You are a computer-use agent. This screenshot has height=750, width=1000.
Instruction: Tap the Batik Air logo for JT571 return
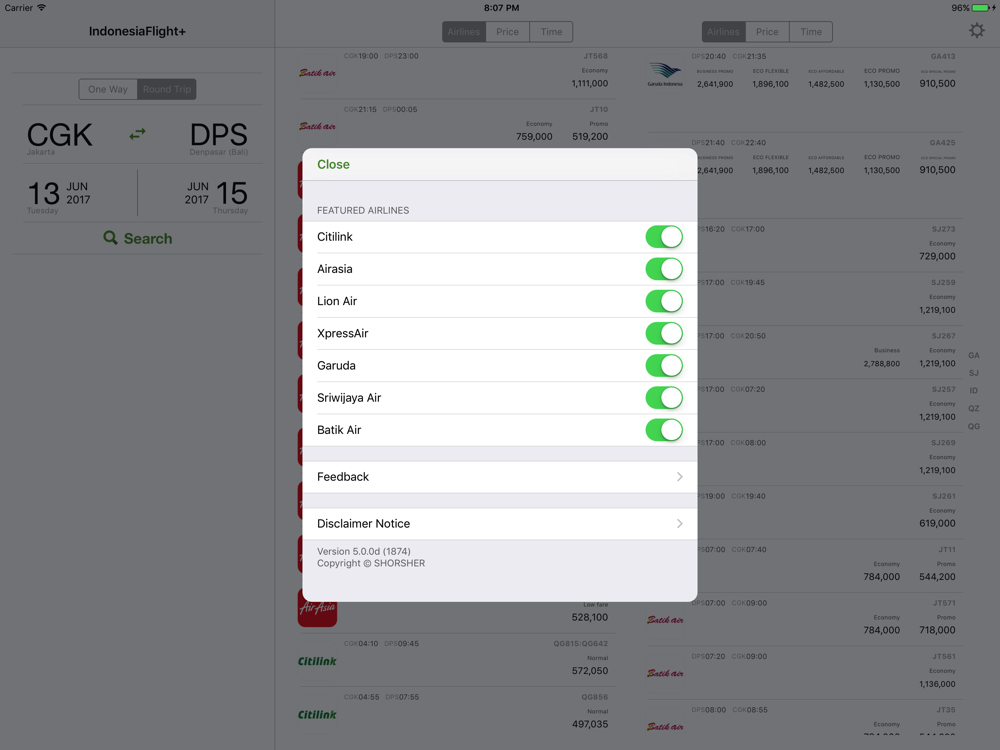point(665,620)
